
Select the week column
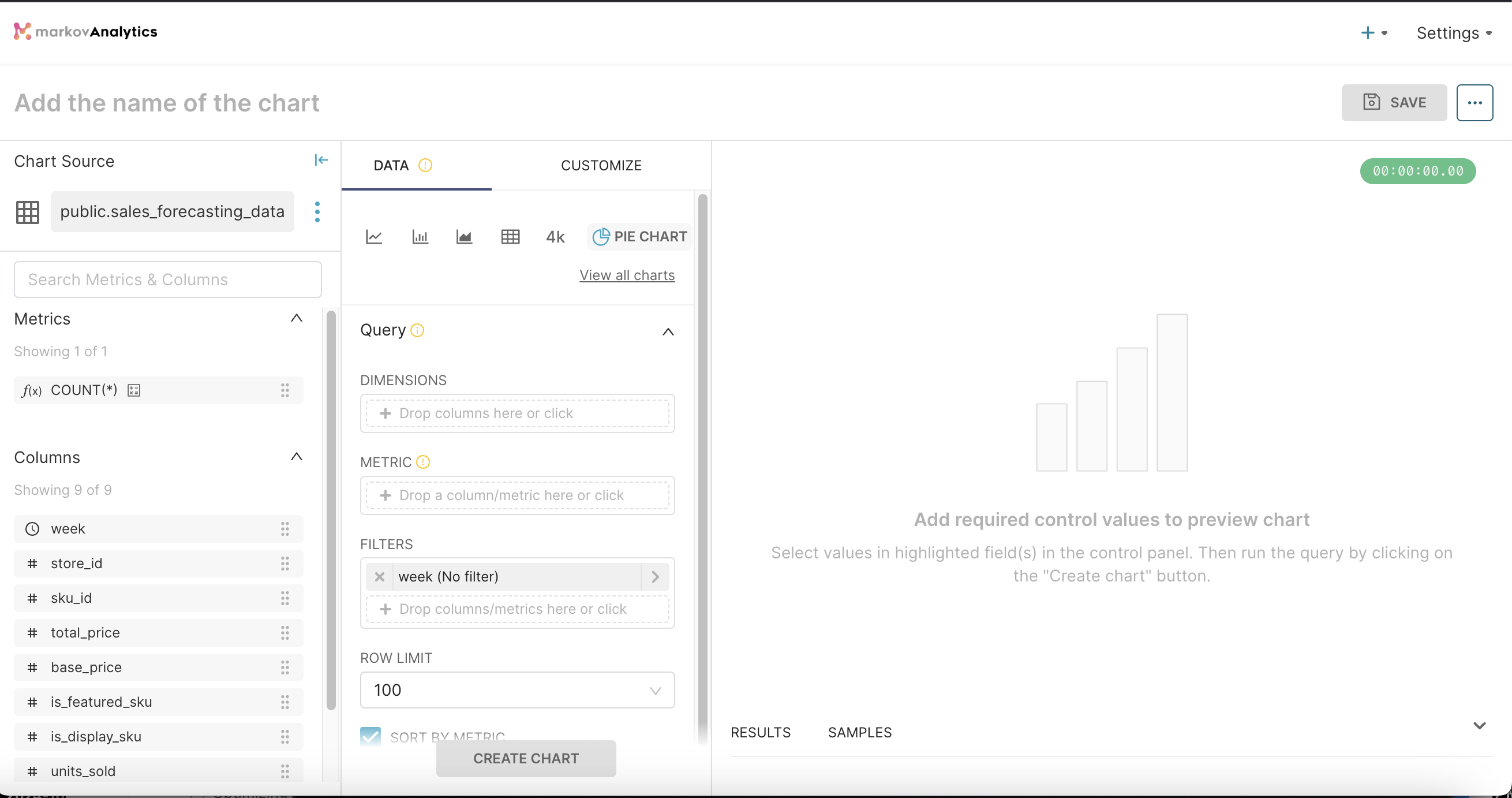(159, 528)
